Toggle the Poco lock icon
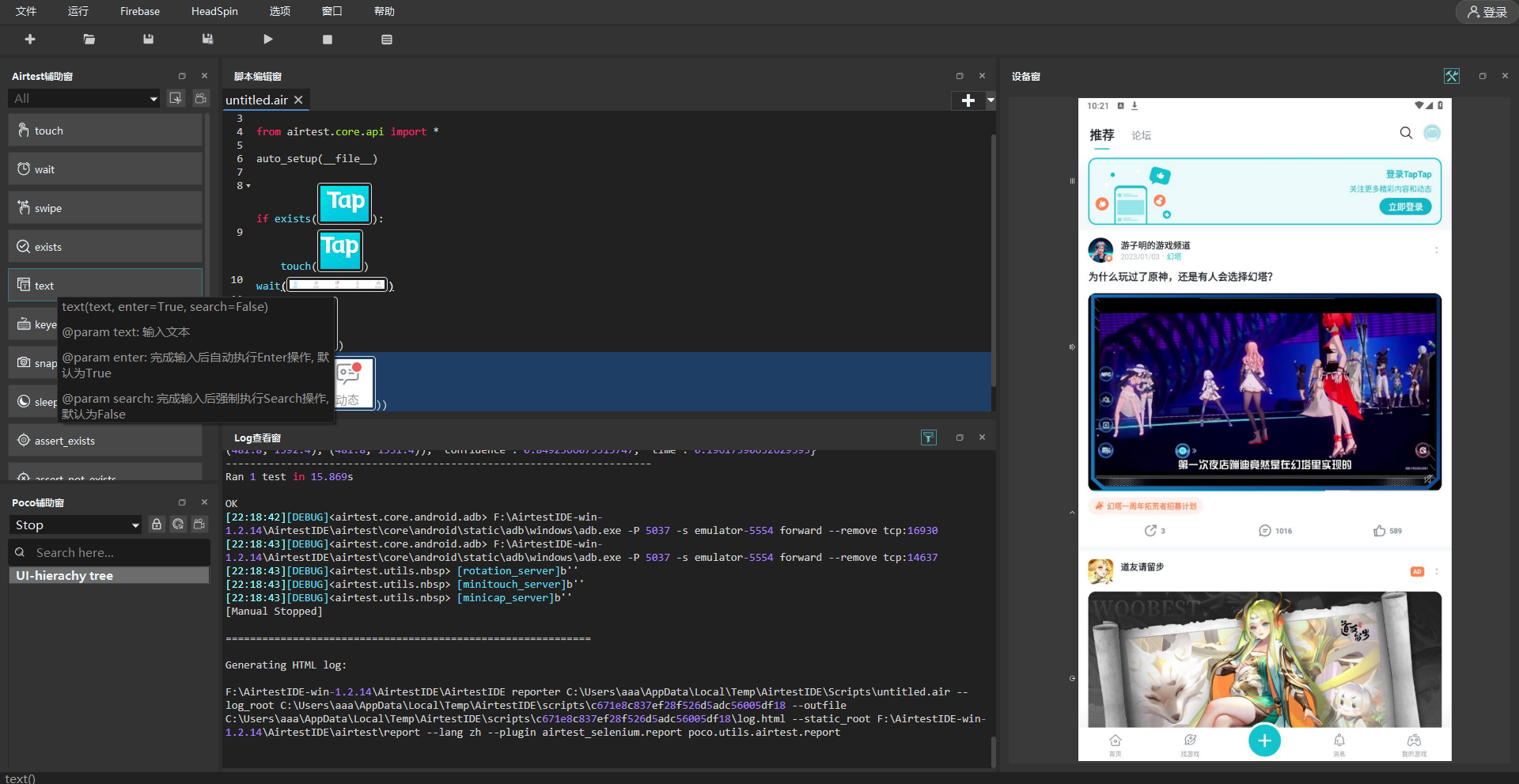The height and width of the screenshot is (784, 1519). point(157,525)
